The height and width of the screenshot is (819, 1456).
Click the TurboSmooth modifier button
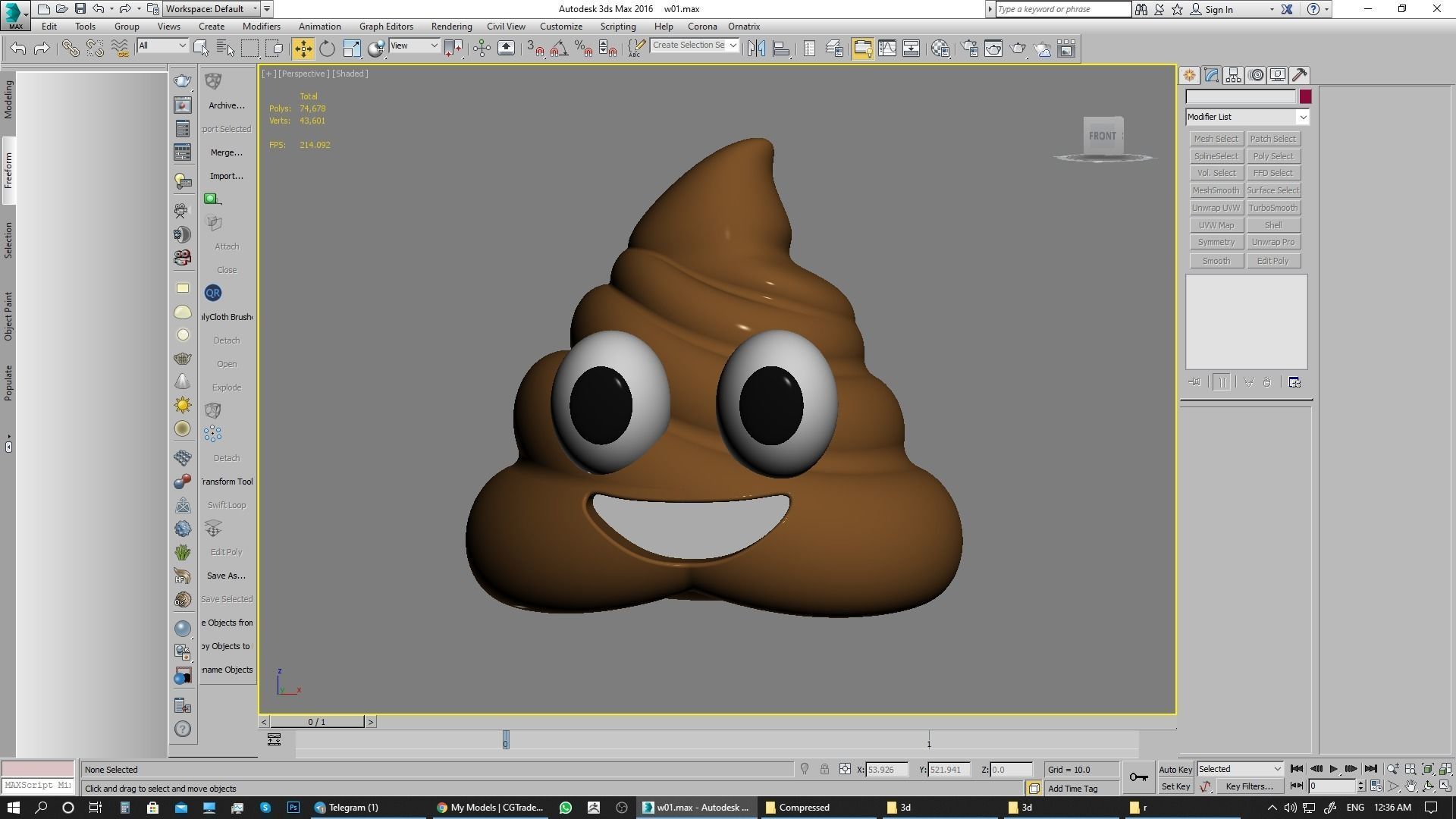pos(1273,208)
